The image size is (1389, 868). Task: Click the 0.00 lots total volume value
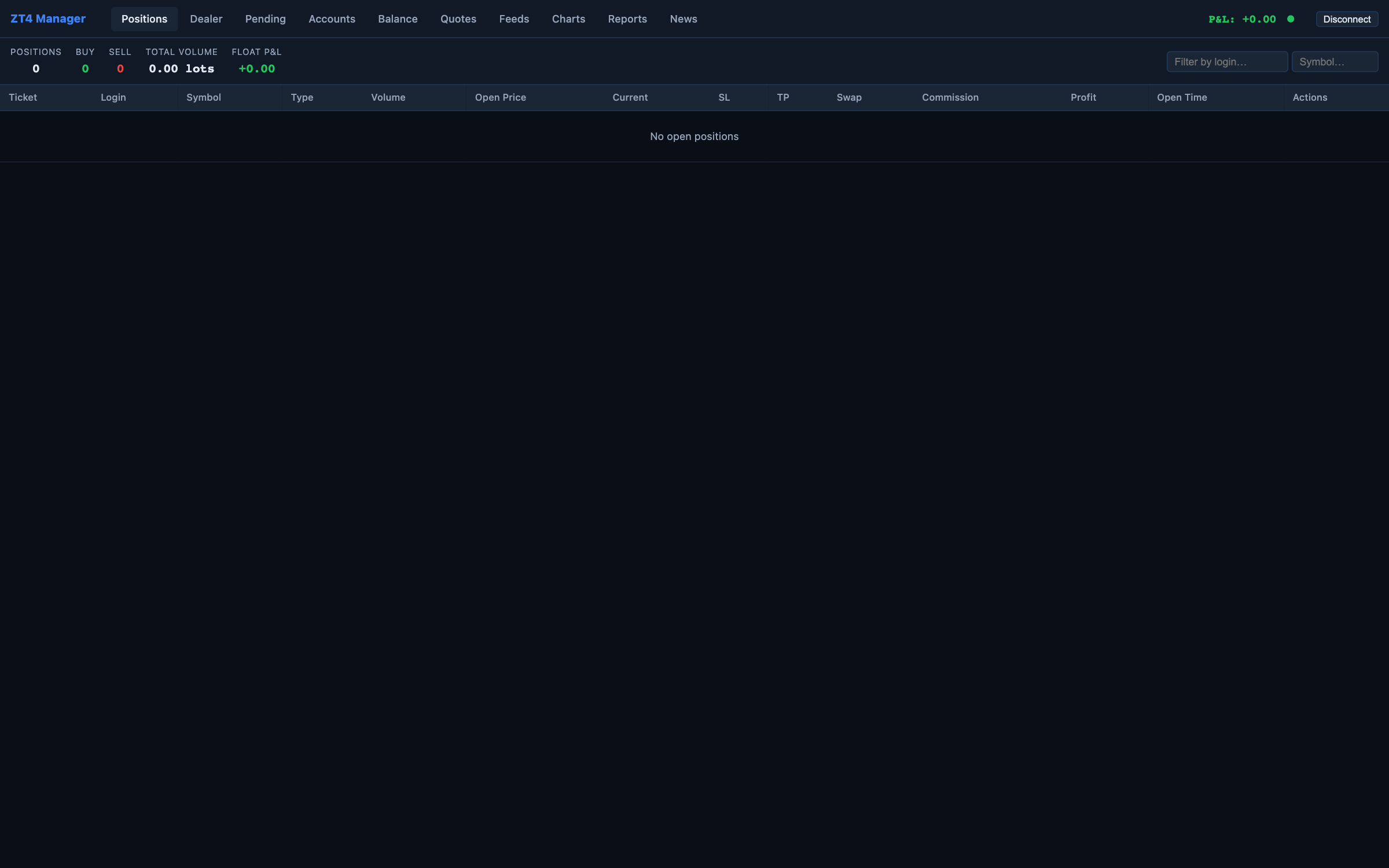coord(181,69)
